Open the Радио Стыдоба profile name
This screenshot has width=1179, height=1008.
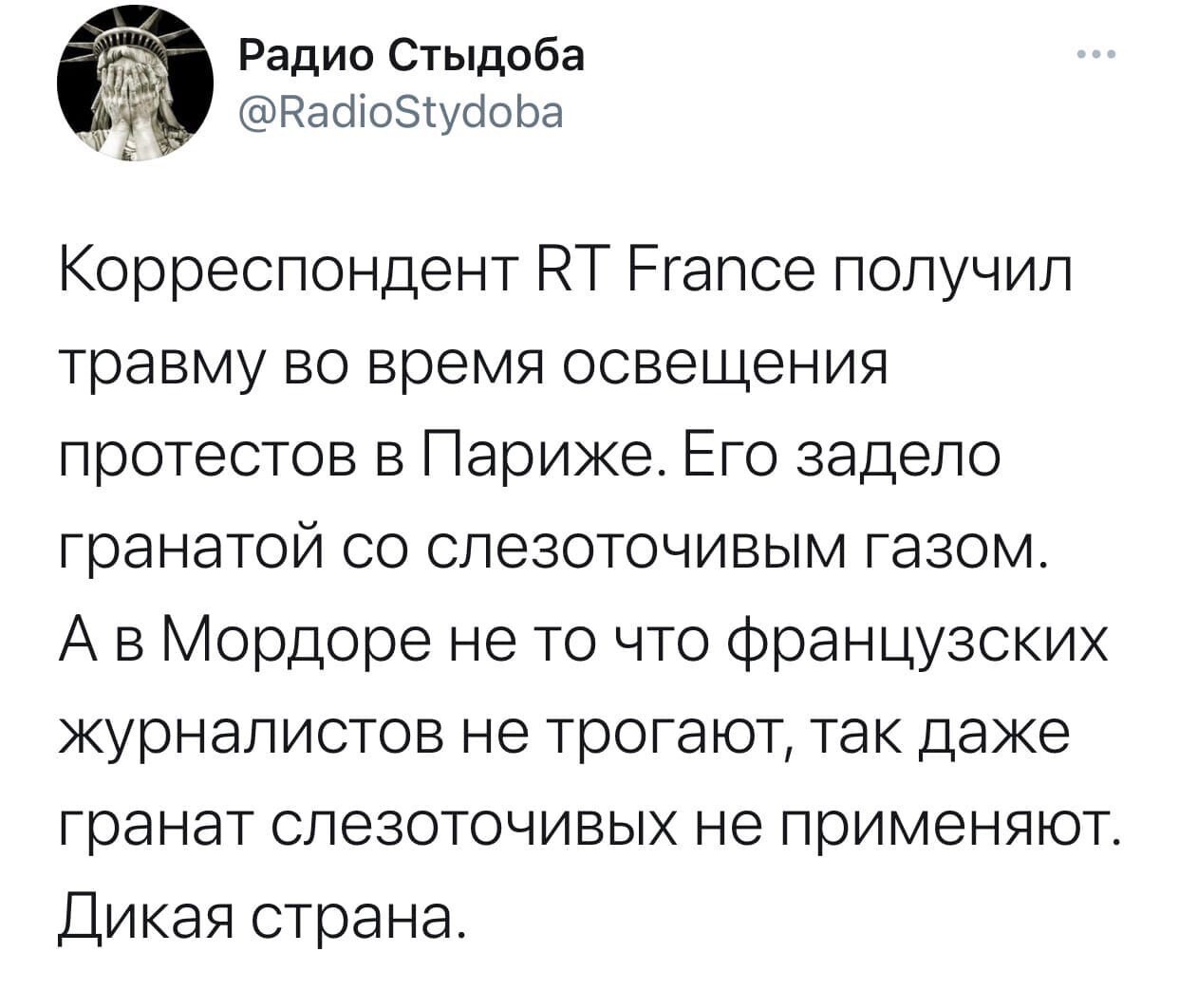407,57
